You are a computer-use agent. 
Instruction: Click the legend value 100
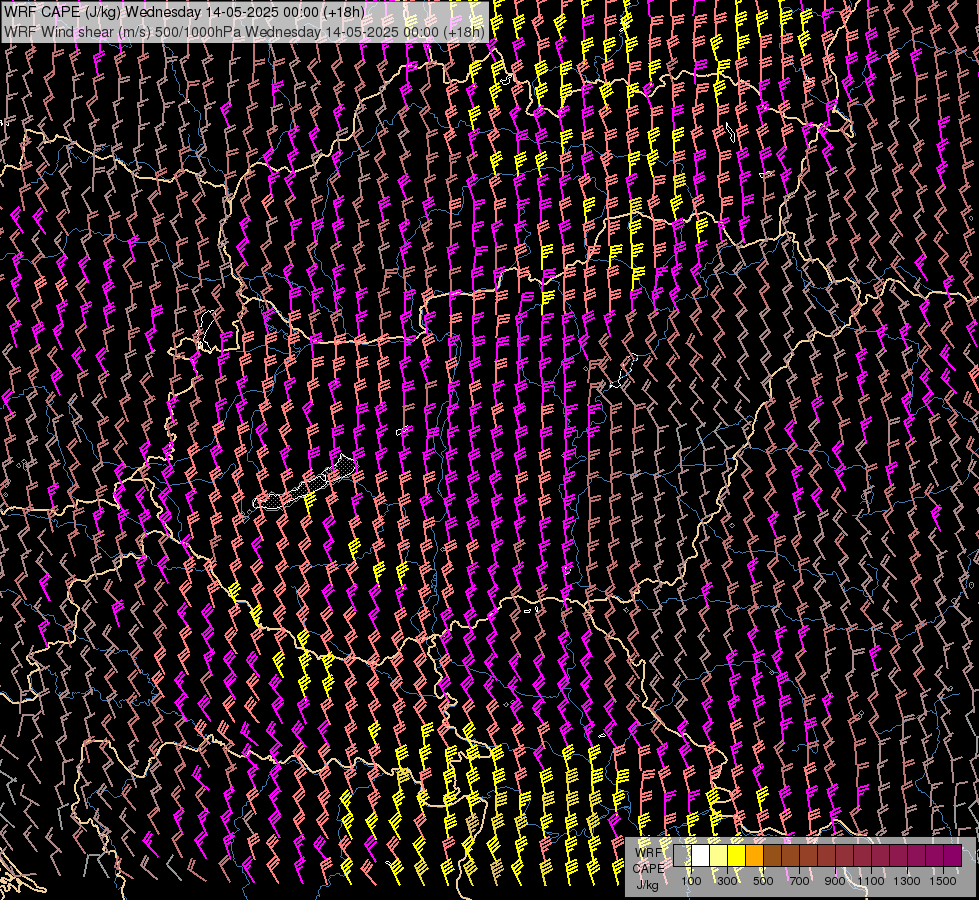691,881
